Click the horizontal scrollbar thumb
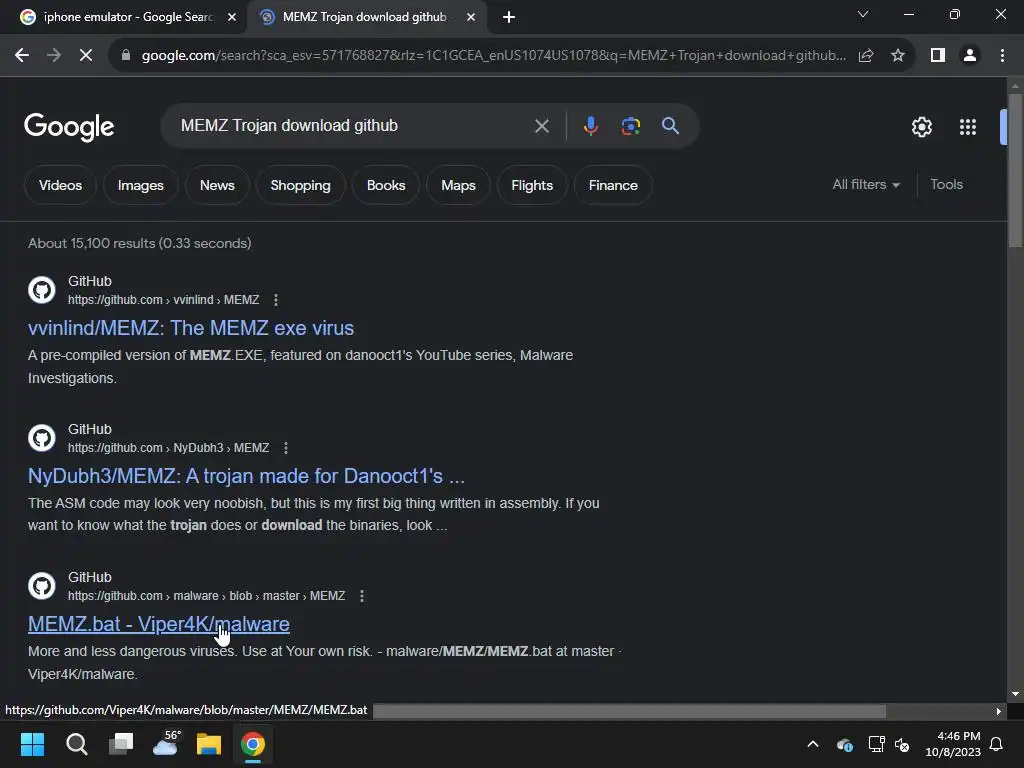Image resolution: width=1024 pixels, height=768 pixels. click(629, 711)
